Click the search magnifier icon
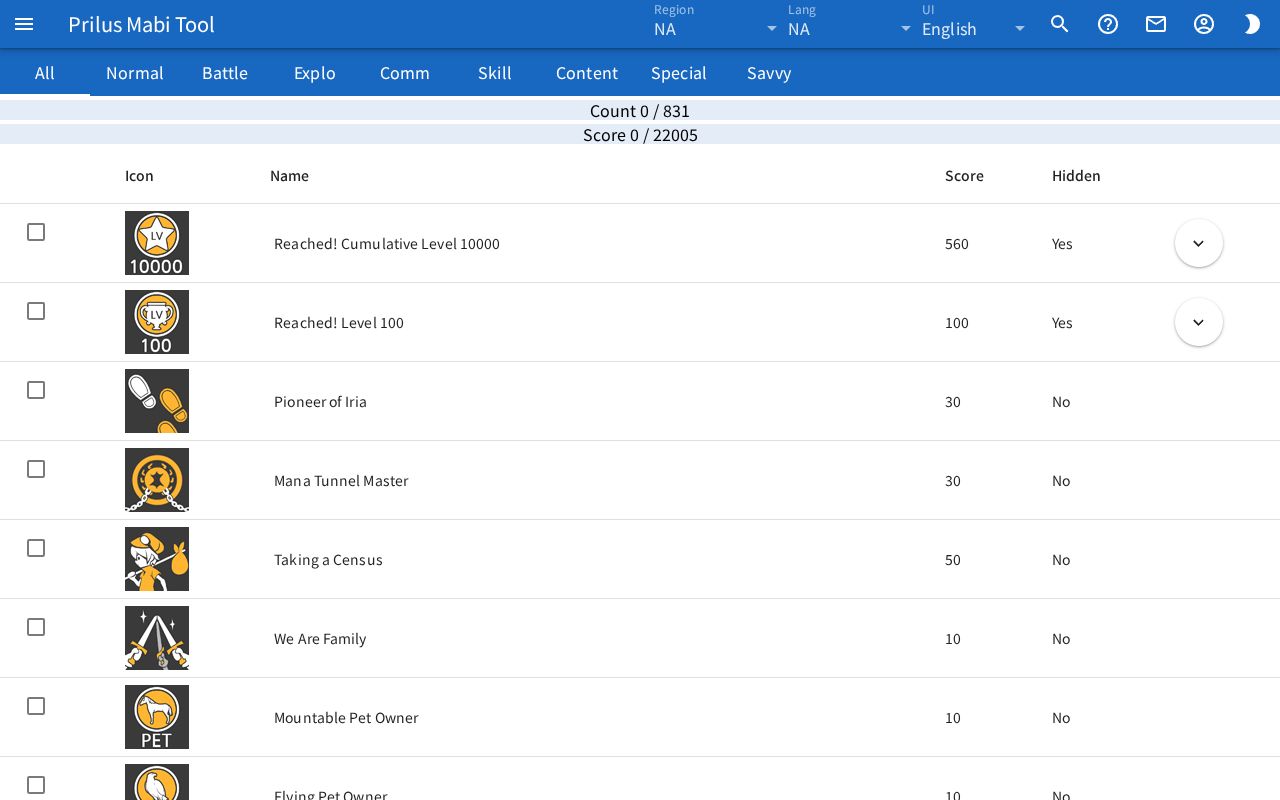The image size is (1280, 800). (x=1060, y=24)
